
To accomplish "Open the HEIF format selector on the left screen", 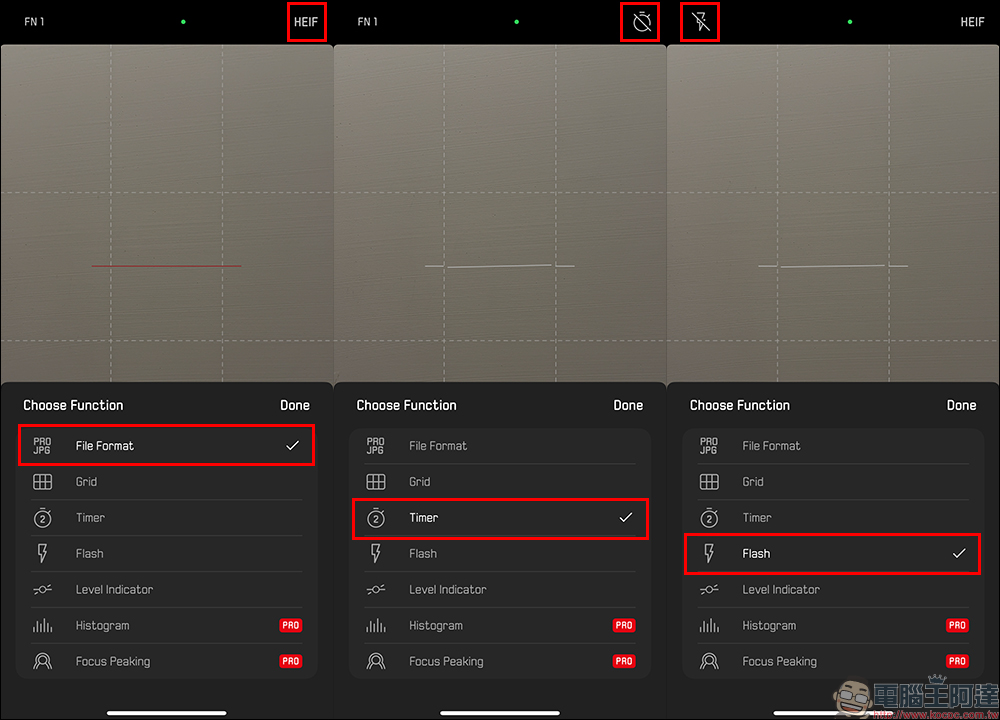I will click(306, 22).
